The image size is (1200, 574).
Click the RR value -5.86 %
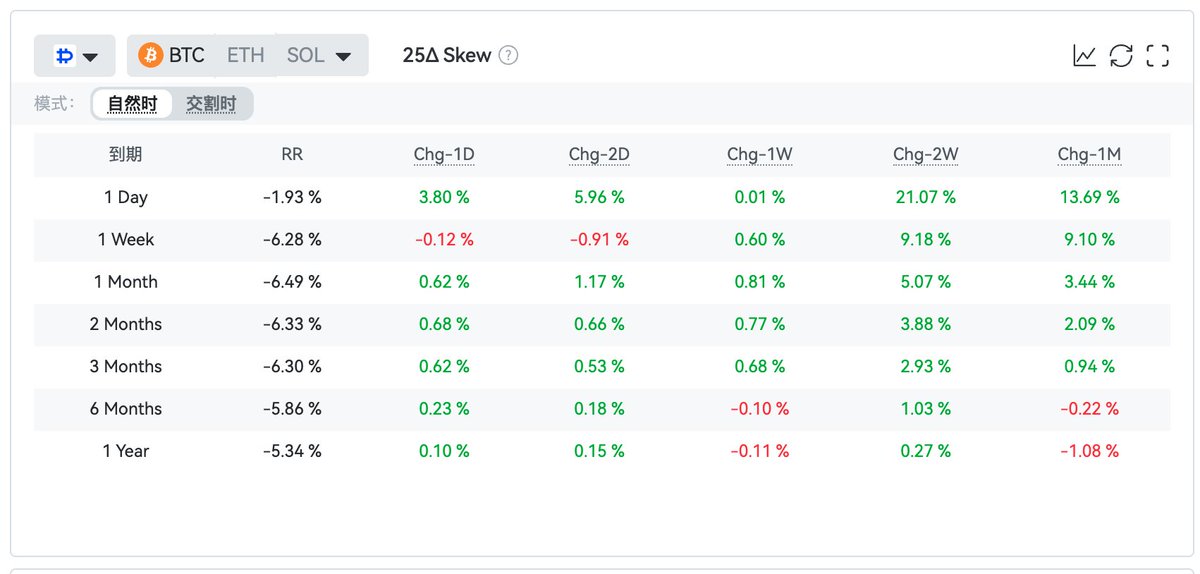point(292,409)
